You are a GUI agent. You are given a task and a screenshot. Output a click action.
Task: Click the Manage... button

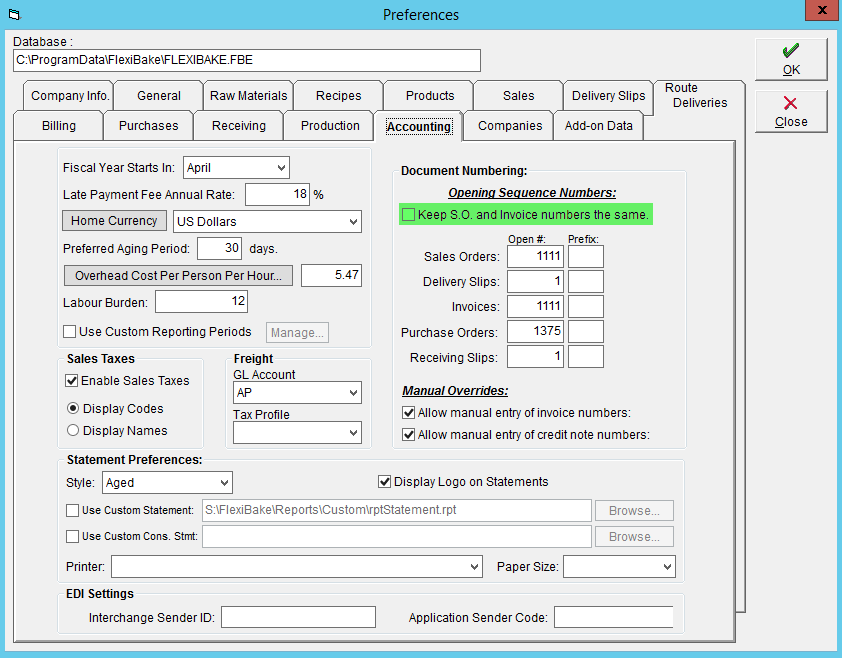(x=297, y=332)
